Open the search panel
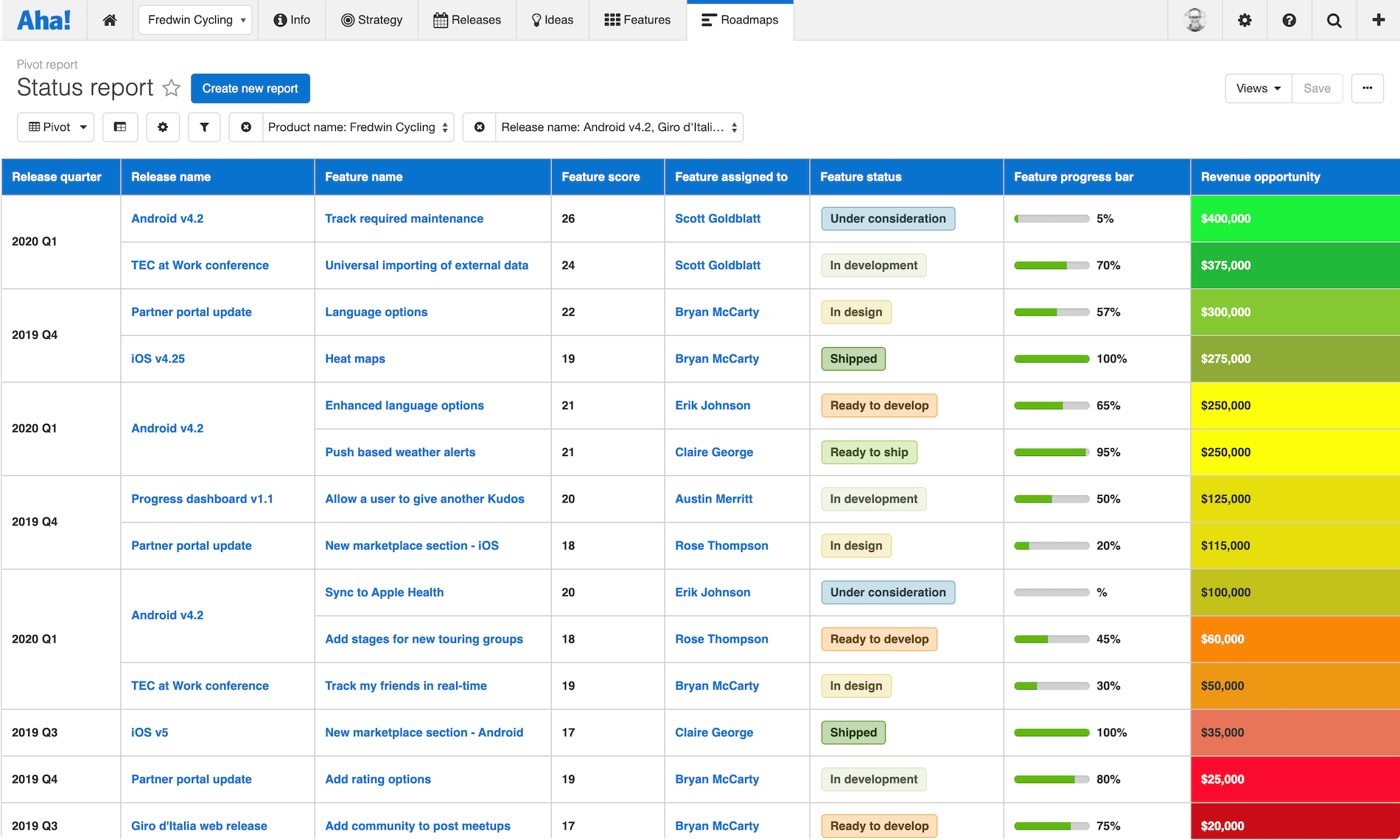 1334,20
